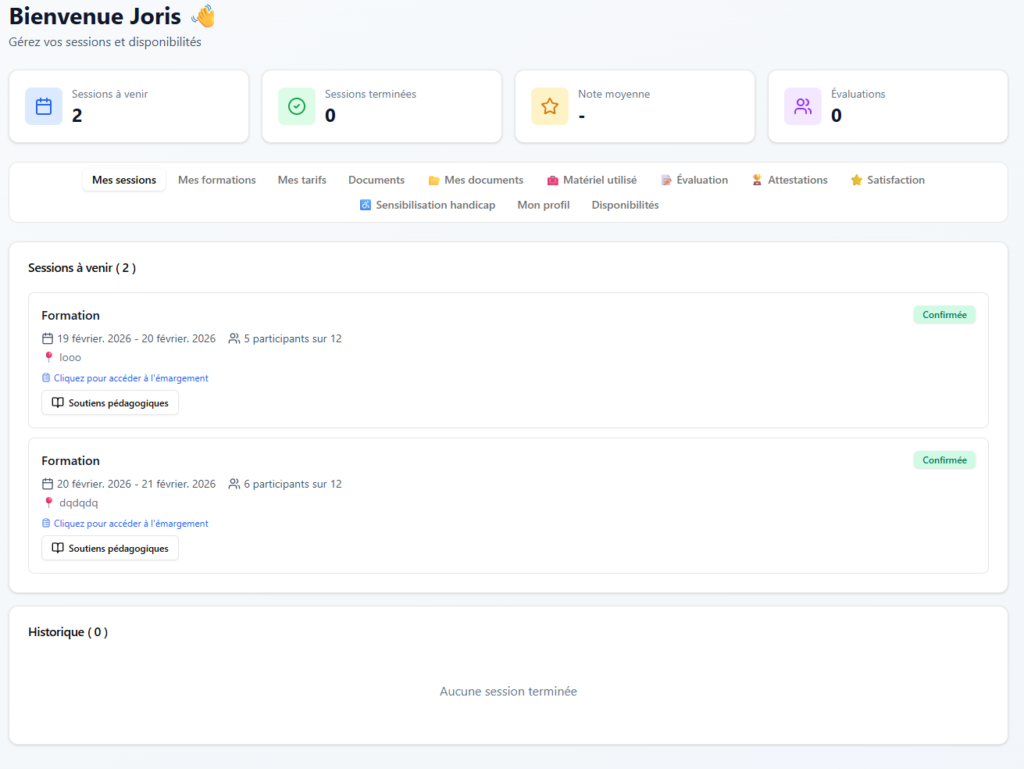Click the Gérez vos sessions et disponibilités subtitle
The width and height of the screenshot is (1024, 769).
[104, 42]
